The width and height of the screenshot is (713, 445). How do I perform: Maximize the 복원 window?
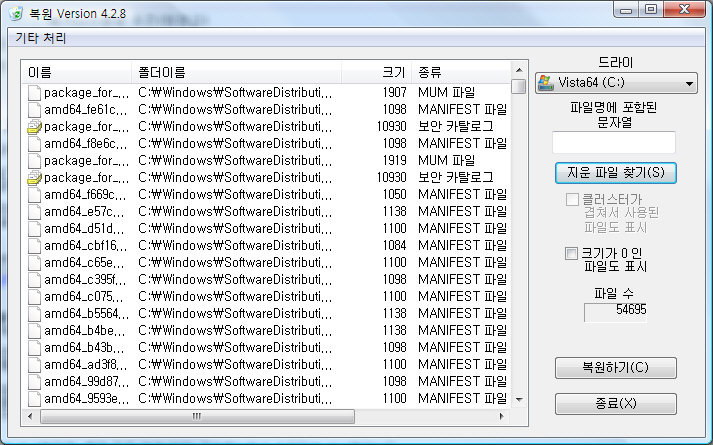point(651,9)
